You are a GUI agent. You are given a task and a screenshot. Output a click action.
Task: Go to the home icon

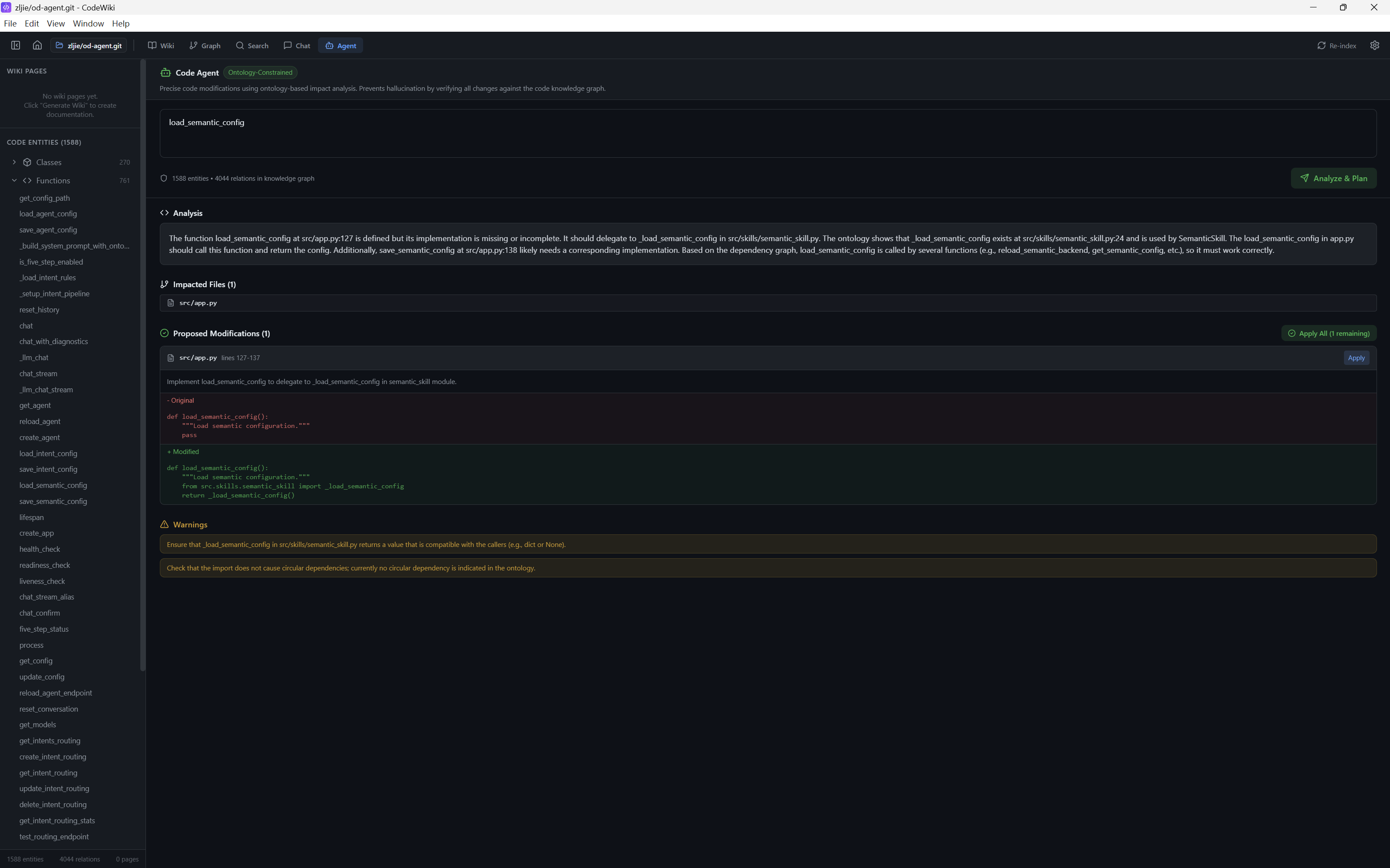(37, 45)
